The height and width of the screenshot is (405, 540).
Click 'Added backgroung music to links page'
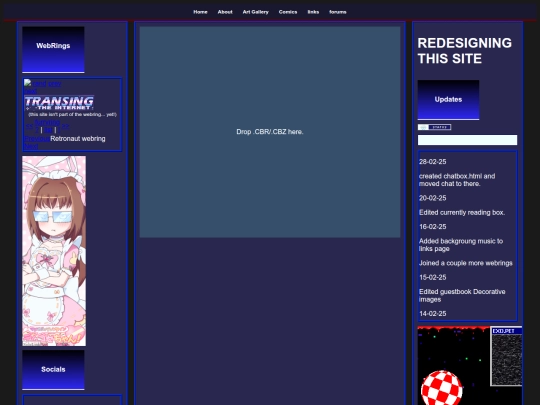461,245
